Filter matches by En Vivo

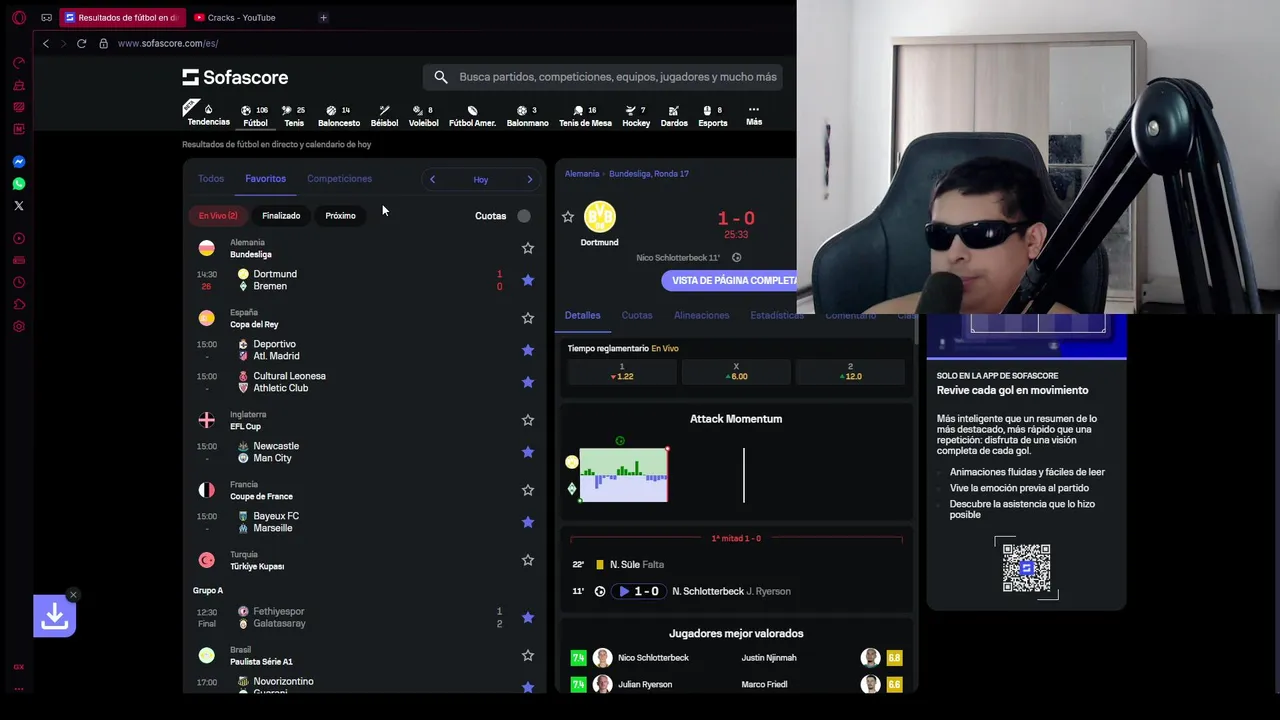(217, 216)
